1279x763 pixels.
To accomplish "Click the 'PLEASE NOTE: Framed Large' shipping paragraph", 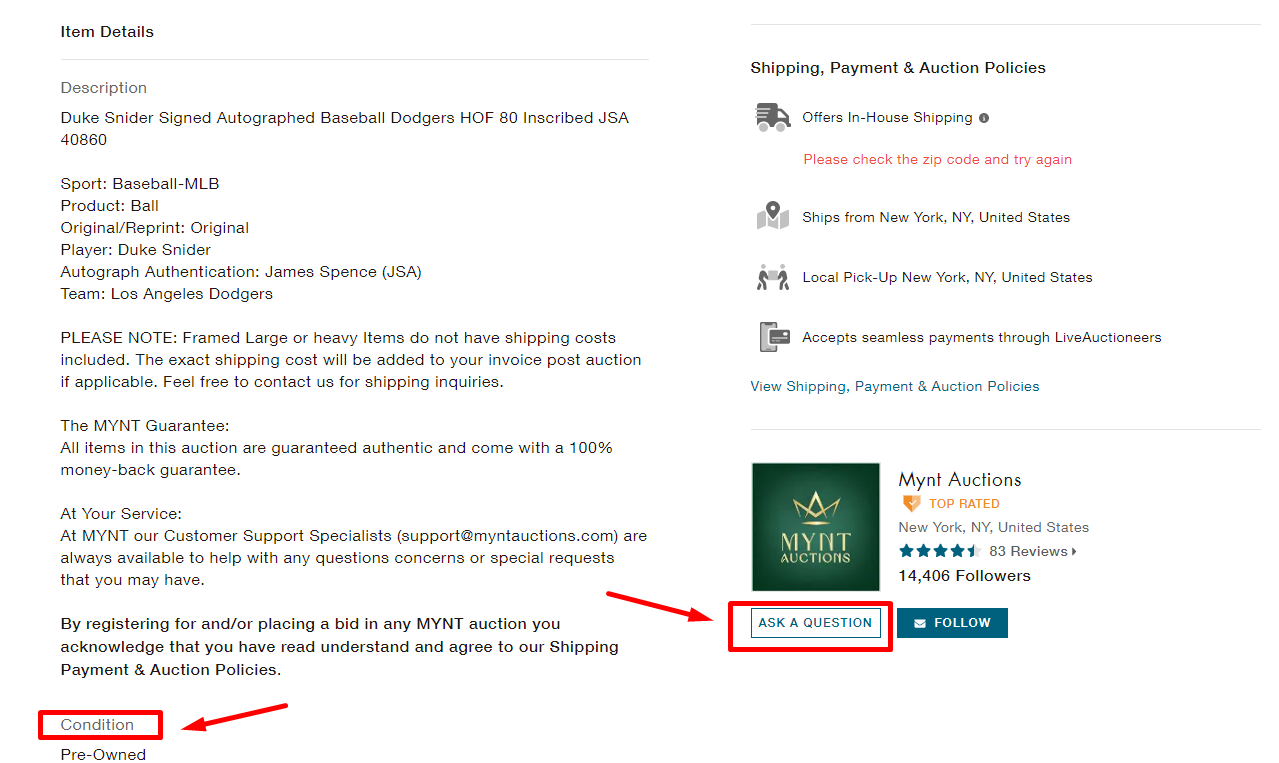I will [351, 360].
